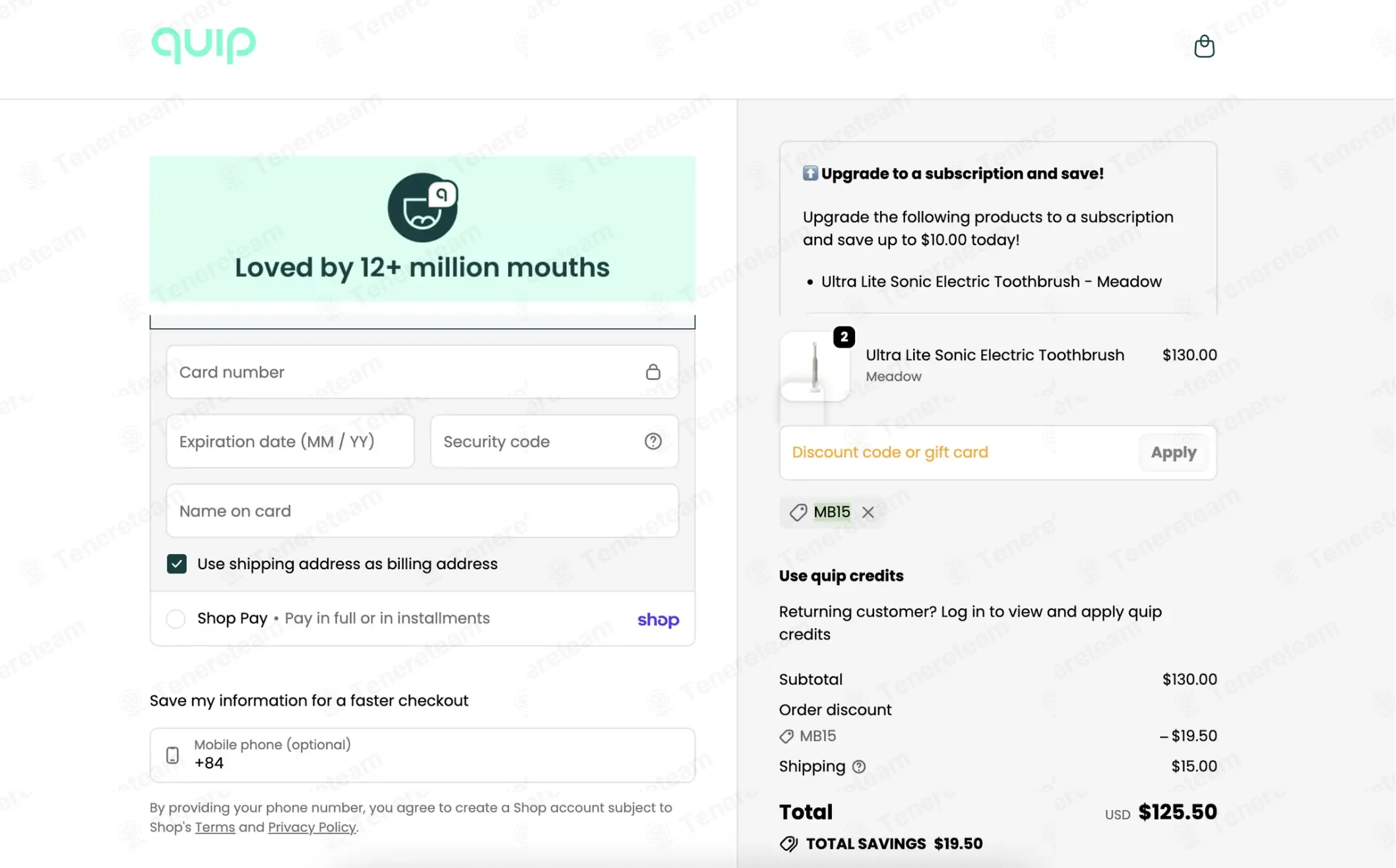Open Shop's Privacy Policy link
Screen dimensions: 1396x868
pyautogui.click(x=311, y=827)
